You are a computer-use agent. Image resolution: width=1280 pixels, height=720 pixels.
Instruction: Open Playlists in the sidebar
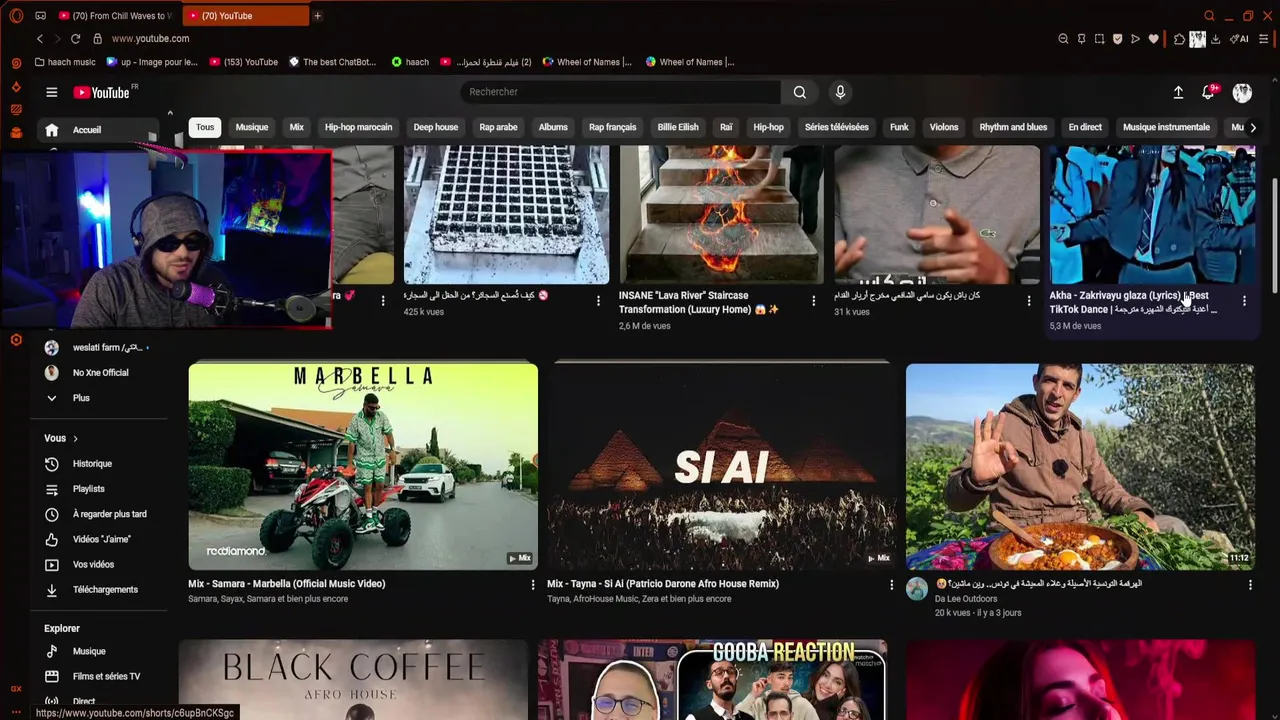[x=88, y=489]
